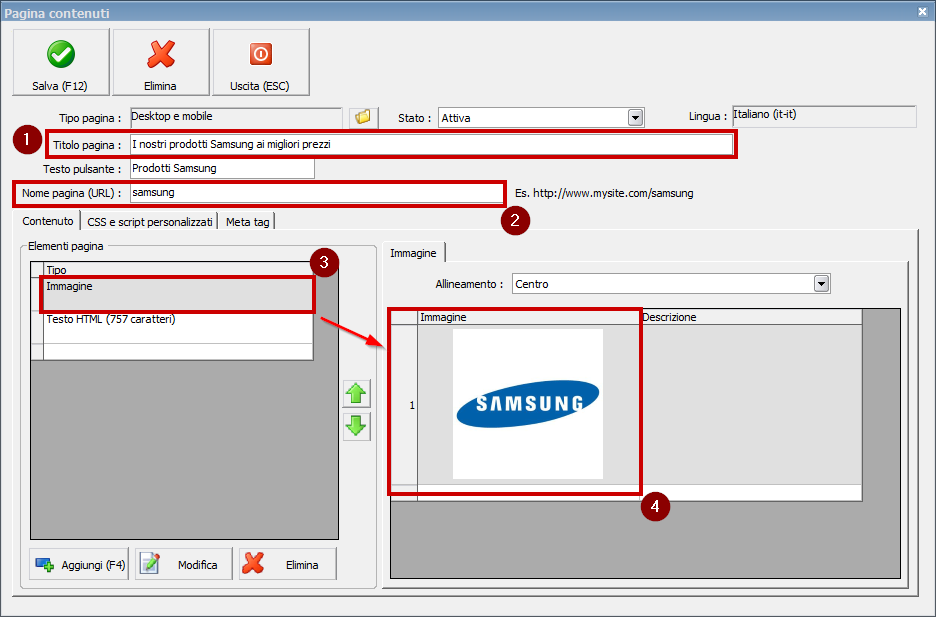This screenshot has height=617, width=936.
Task: Click the Immagine column header in image grid
Action: 528,317
